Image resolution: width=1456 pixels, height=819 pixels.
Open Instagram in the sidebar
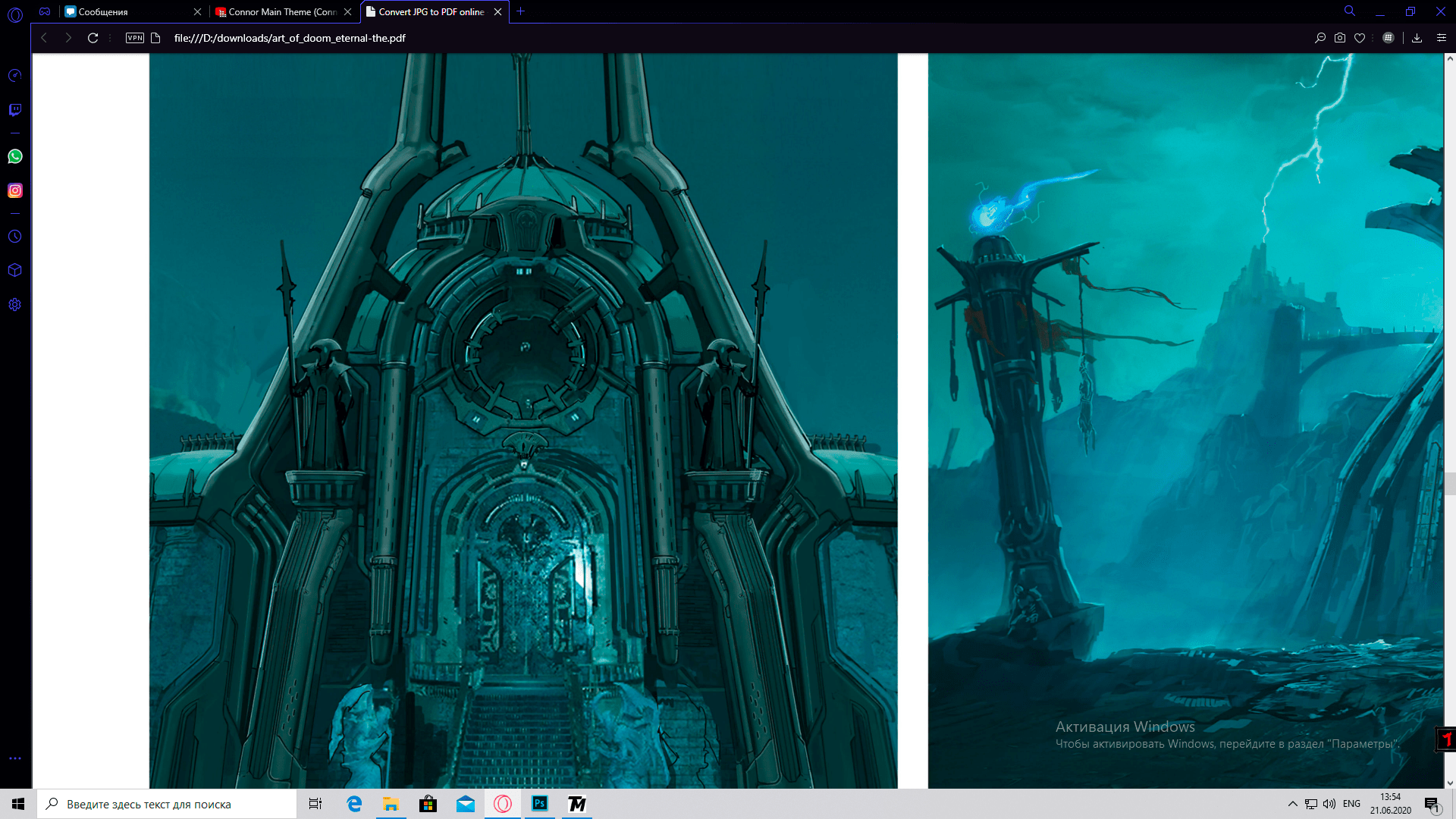[14, 190]
